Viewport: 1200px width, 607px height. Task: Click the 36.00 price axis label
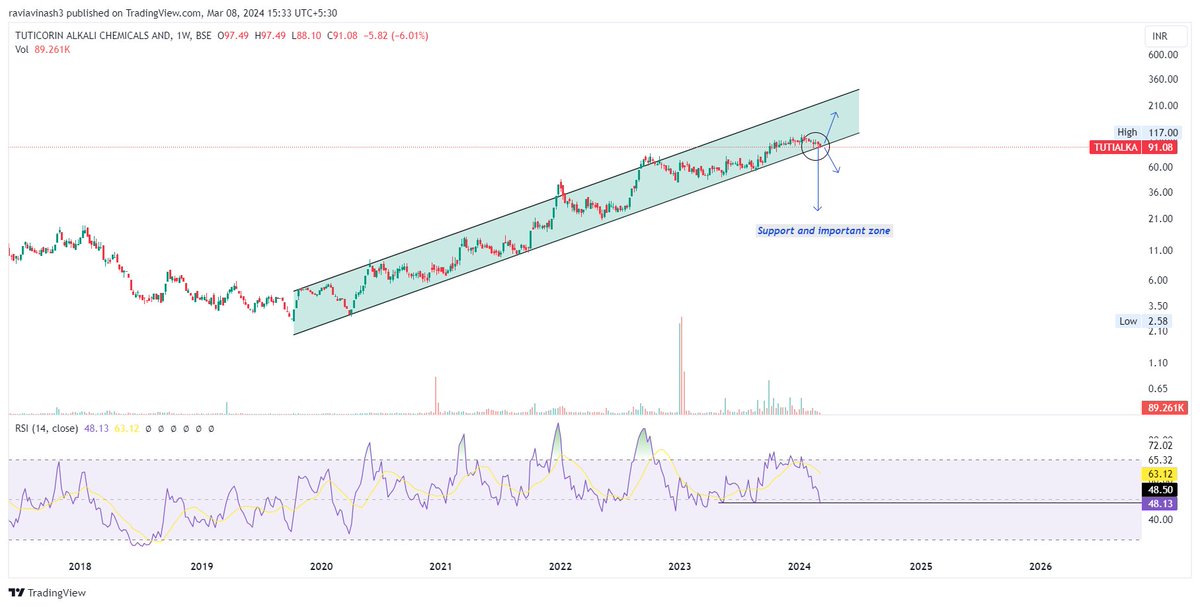pyautogui.click(x=1162, y=192)
